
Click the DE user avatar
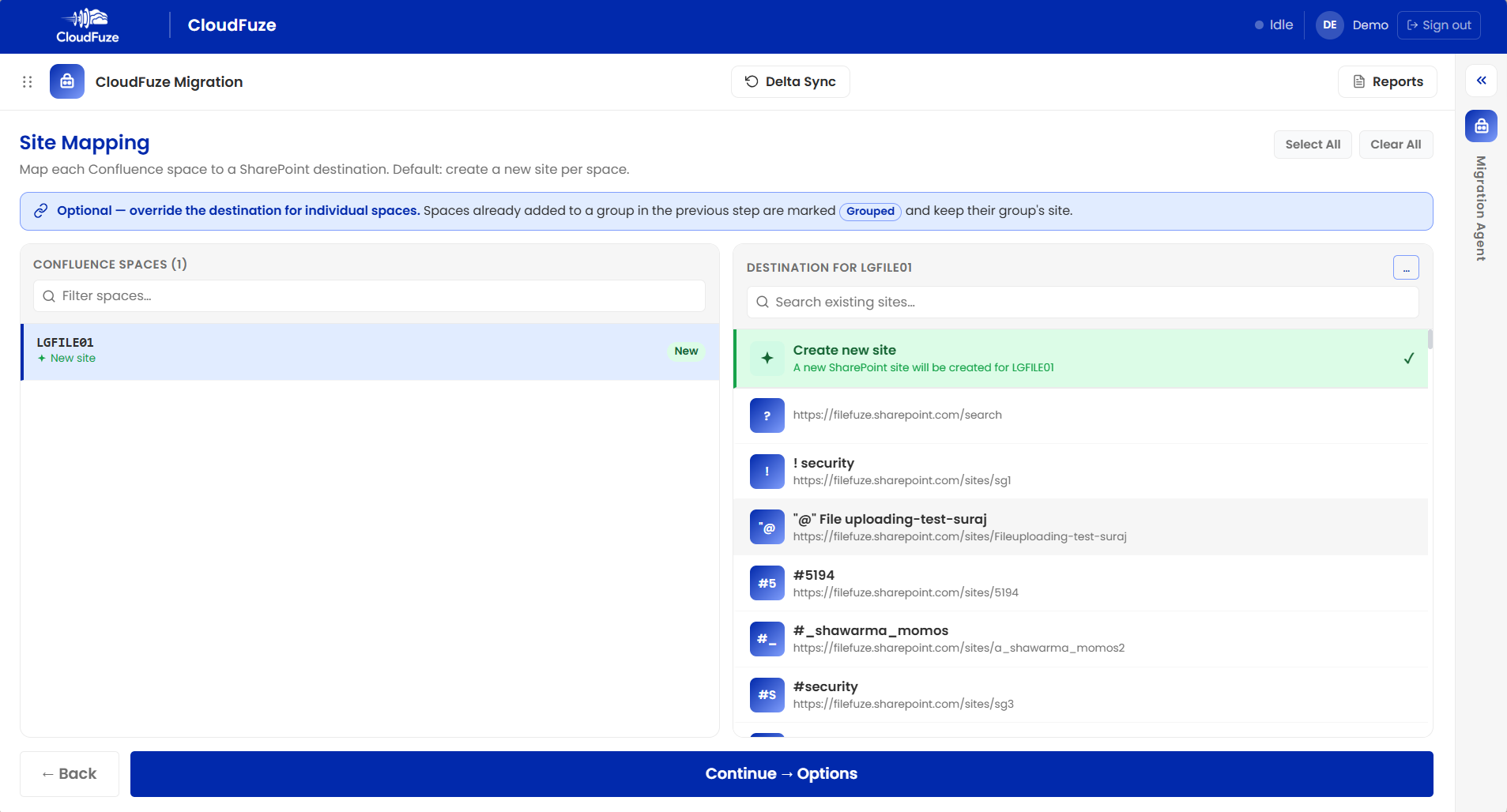point(1330,25)
